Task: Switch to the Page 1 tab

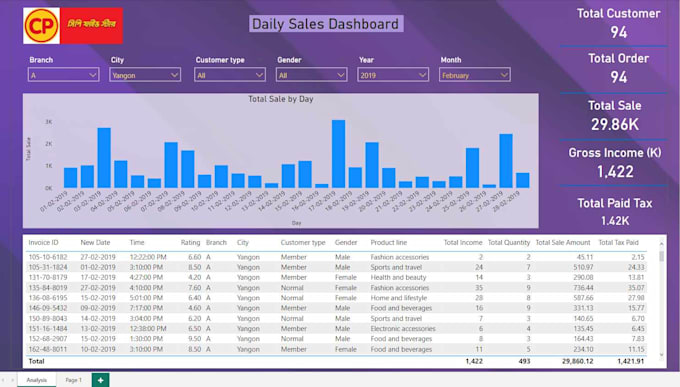Action: click(73, 380)
